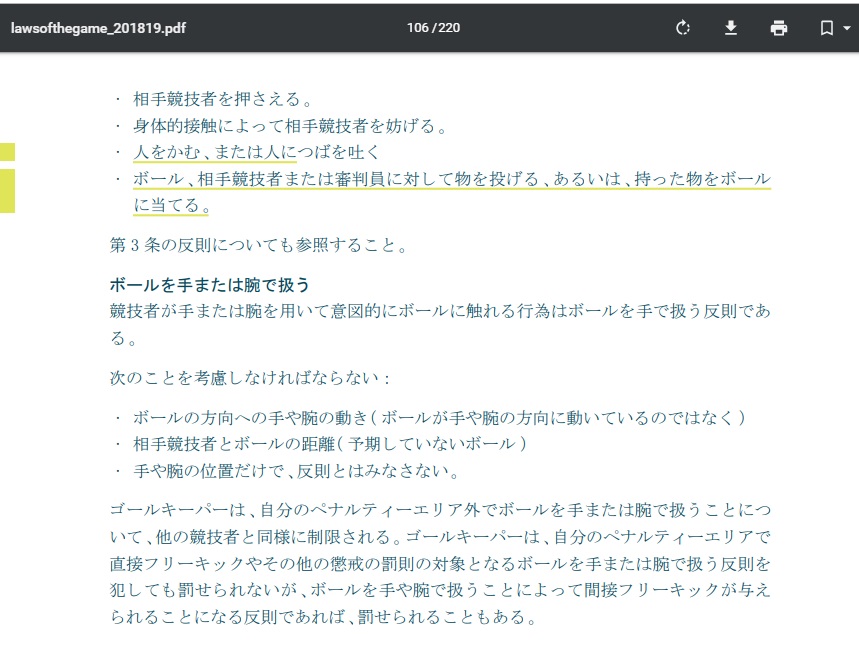Click the heading ボールを手または腕で扱う
The image size is (859, 649).
point(210,285)
